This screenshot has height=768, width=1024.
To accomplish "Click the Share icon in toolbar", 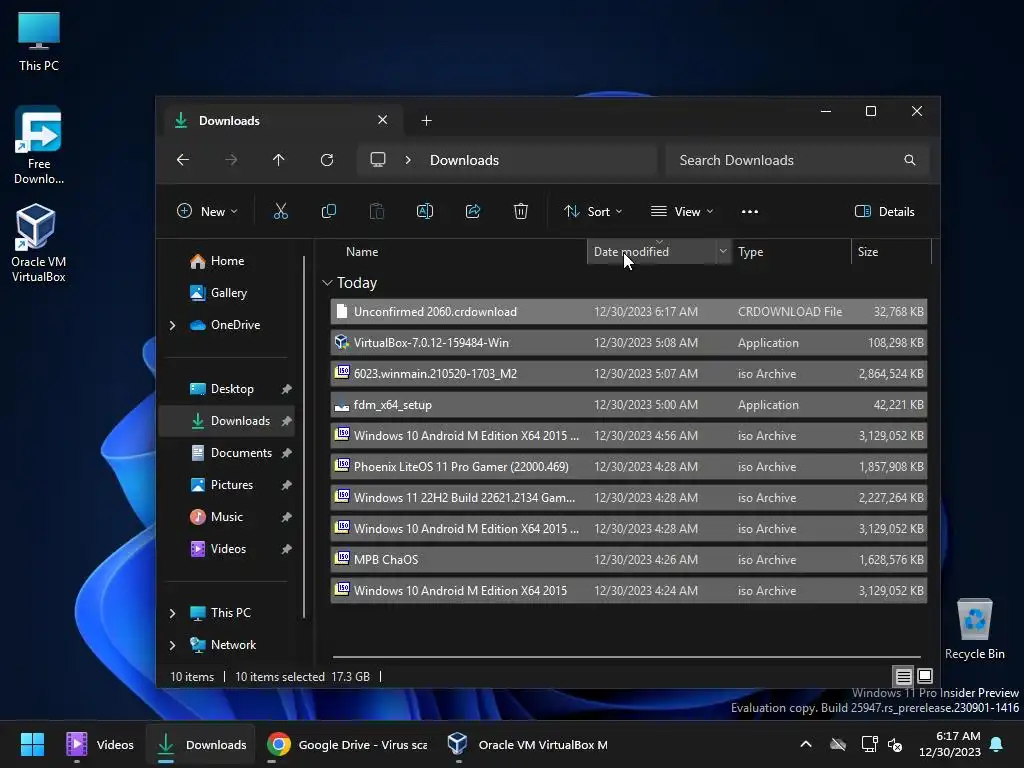I will pos(473,211).
